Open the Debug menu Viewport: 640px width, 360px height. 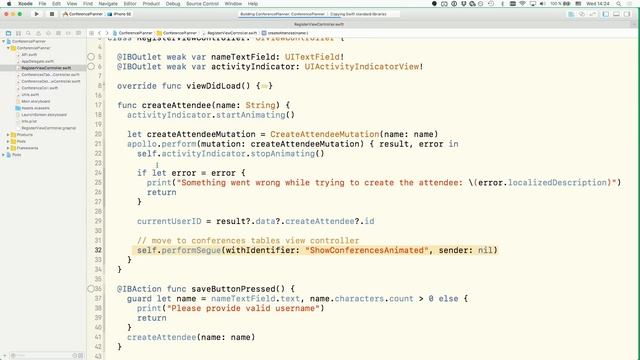(x=173, y=4)
